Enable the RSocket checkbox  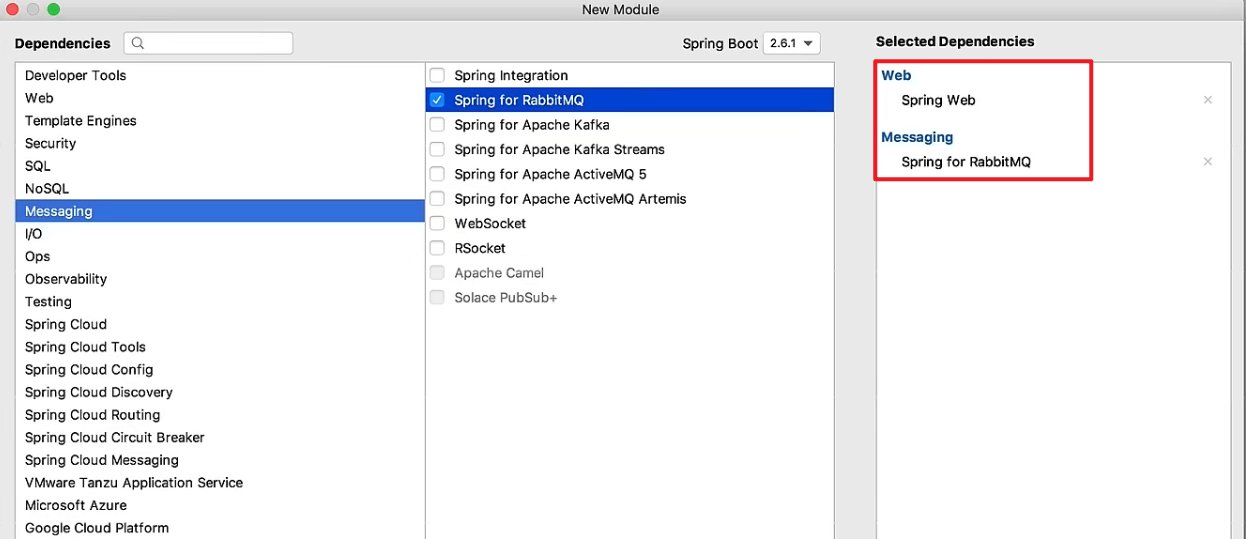(x=437, y=248)
